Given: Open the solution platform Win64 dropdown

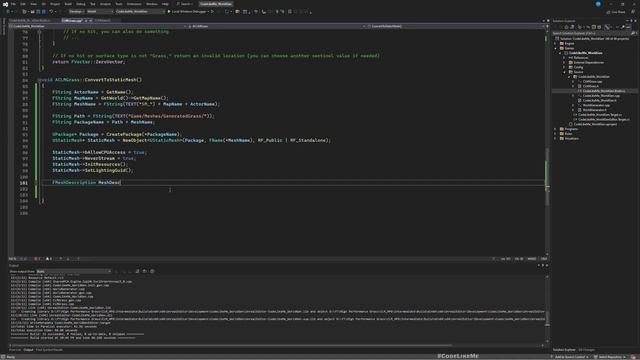Looking at the screenshot, I should point(100,12).
